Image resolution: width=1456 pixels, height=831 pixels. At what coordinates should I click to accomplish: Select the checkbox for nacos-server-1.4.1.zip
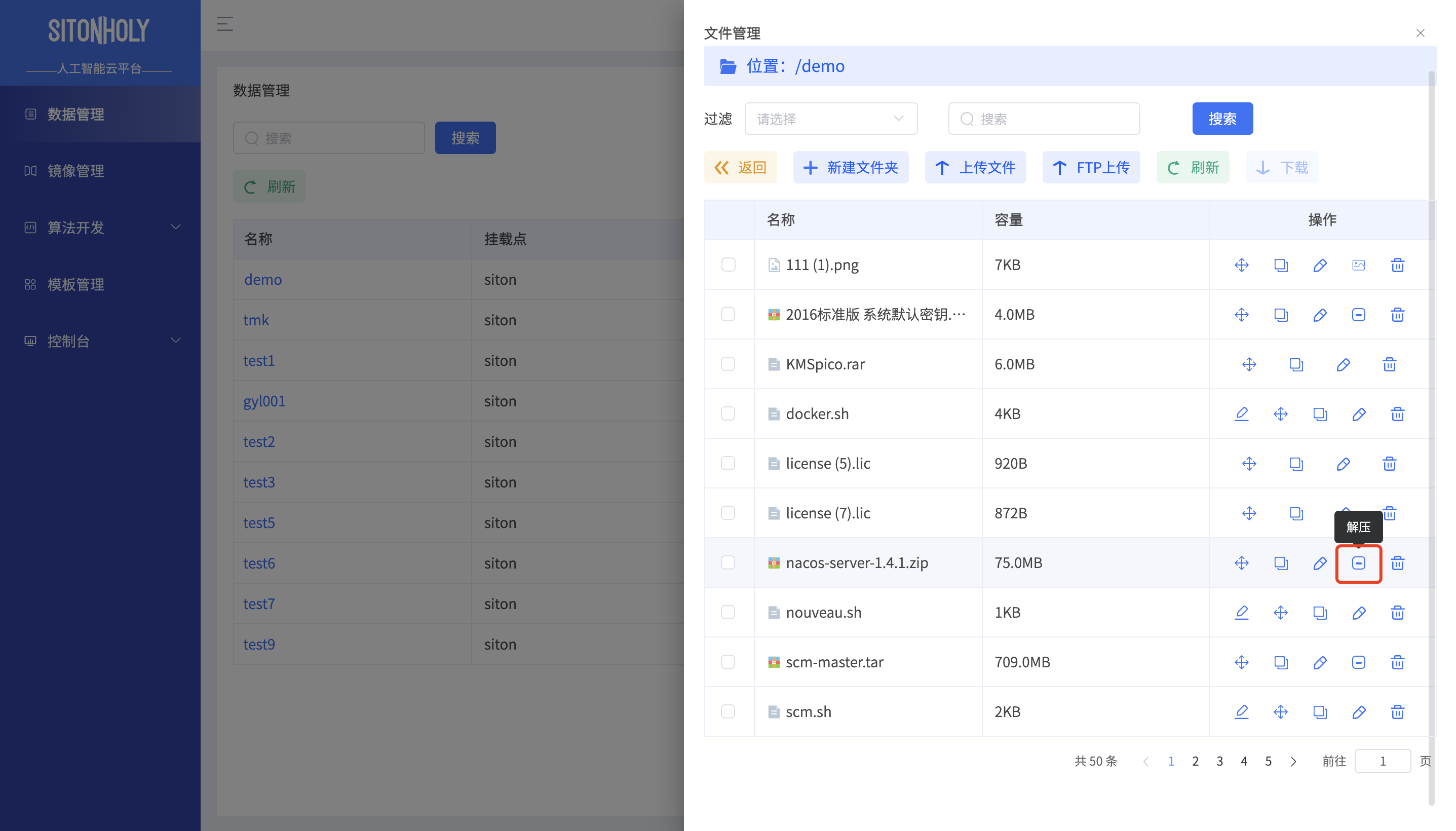coord(728,563)
